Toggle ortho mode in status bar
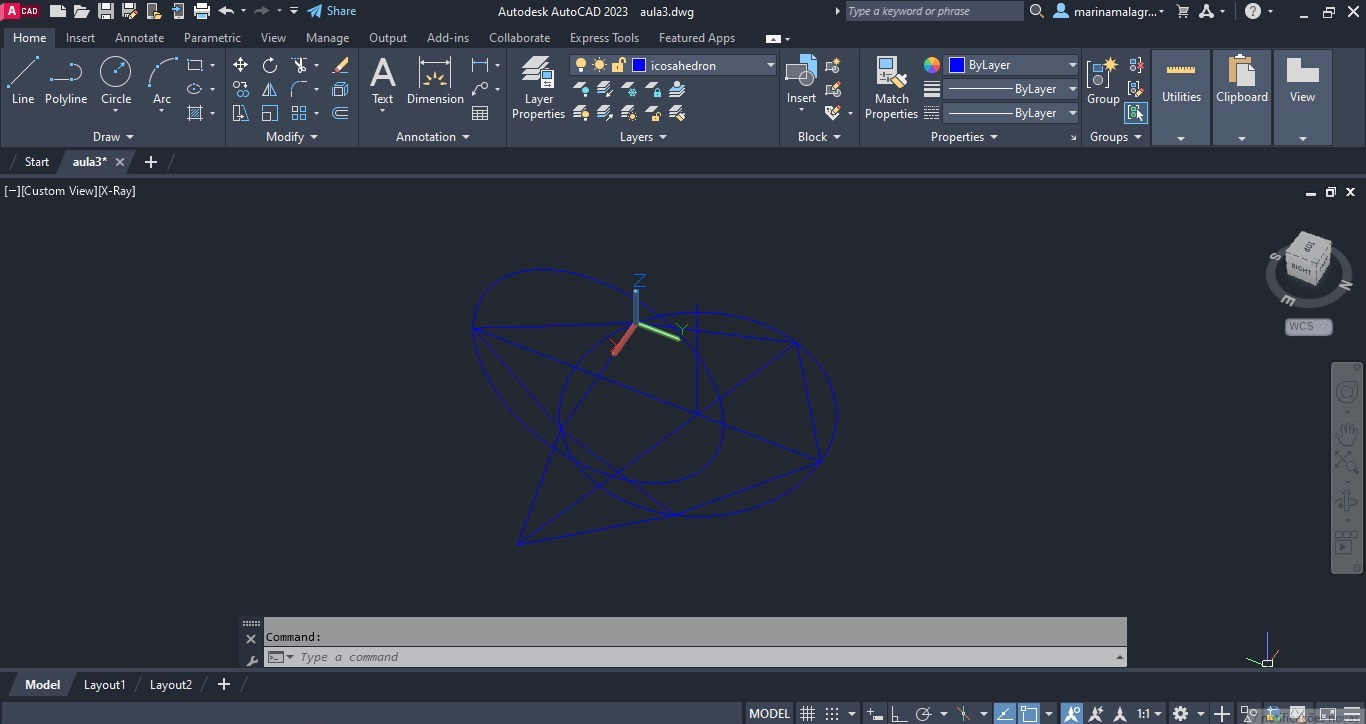This screenshot has height=724, width=1366. 899,714
